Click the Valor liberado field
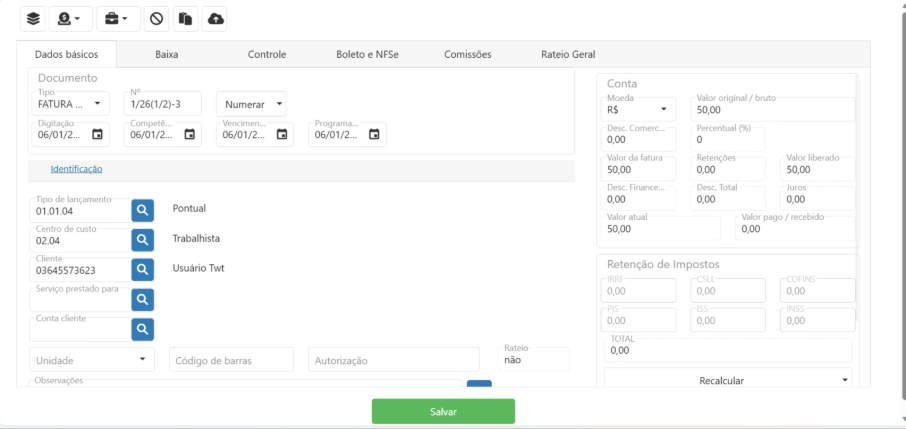 (x=818, y=169)
